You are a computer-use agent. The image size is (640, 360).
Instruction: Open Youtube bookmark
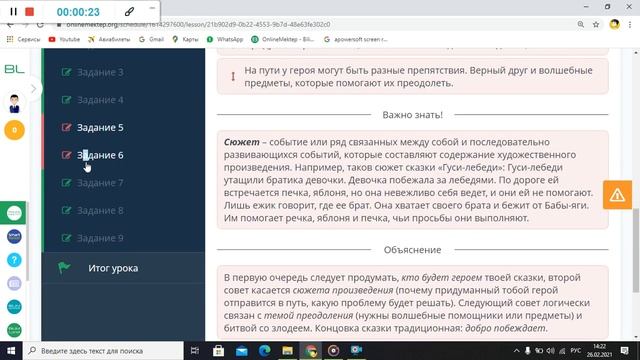(64, 40)
